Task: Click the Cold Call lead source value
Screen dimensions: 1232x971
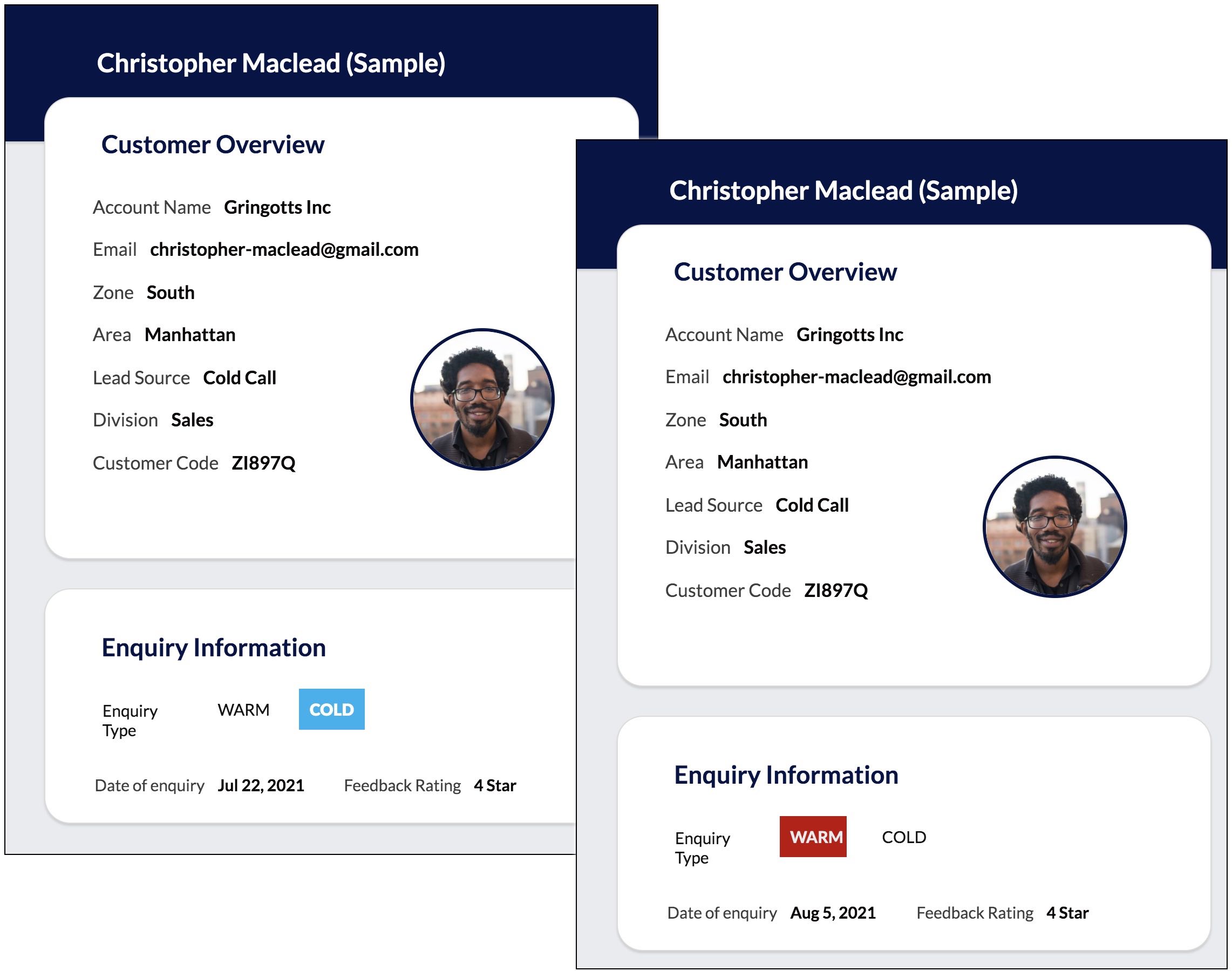Action: pyautogui.click(x=239, y=377)
